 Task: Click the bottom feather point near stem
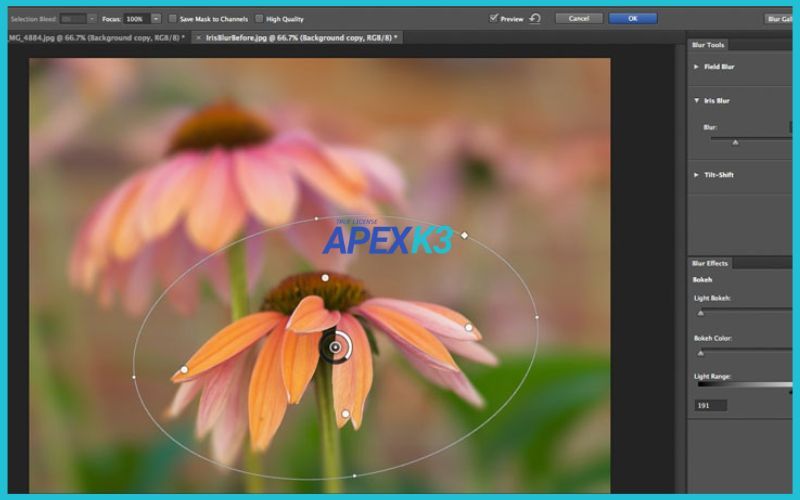[x=345, y=413]
